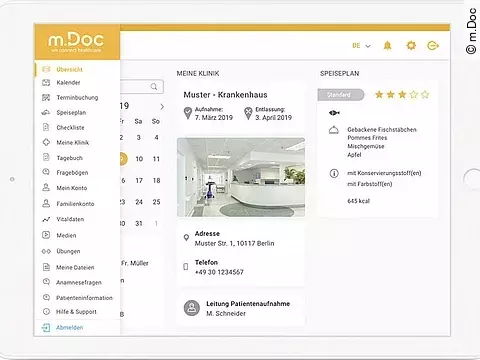
Task: Click the Übungen dumbbell icon
Action: click(x=46, y=251)
